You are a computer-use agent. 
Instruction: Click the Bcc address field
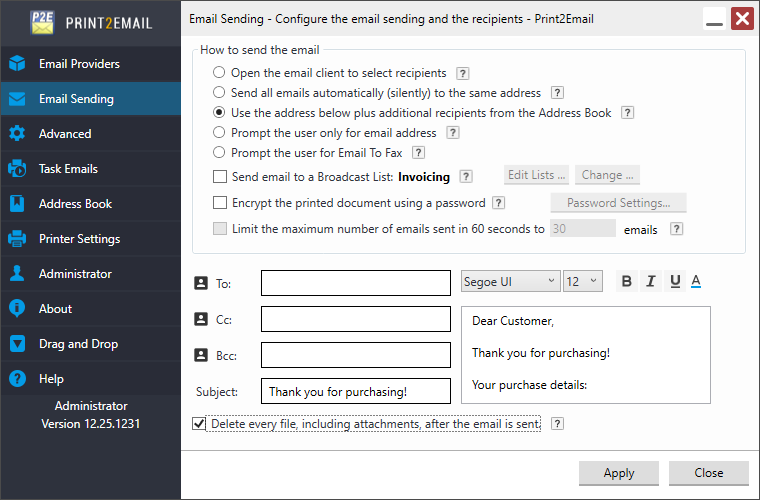pyautogui.click(x=356, y=355)
